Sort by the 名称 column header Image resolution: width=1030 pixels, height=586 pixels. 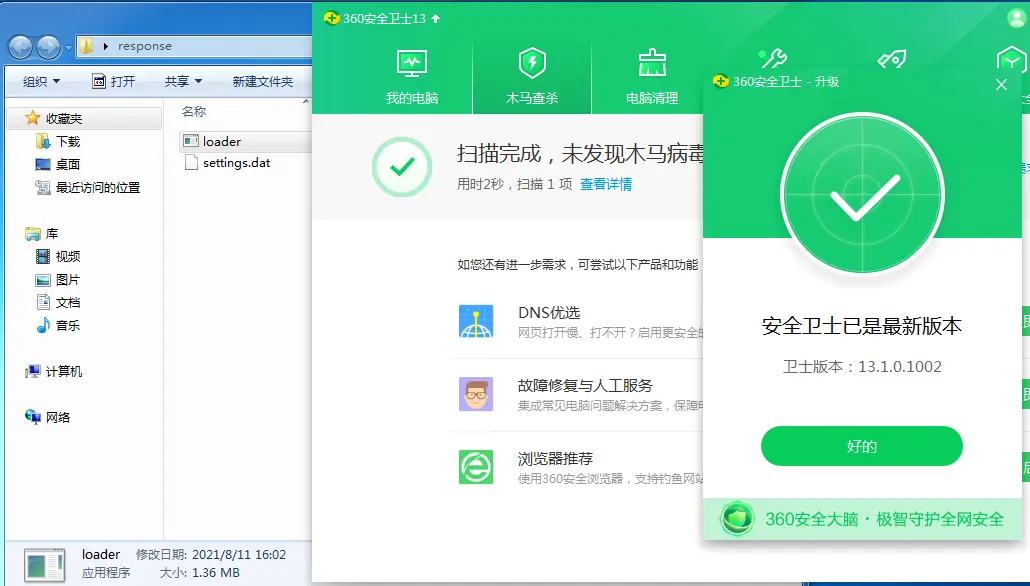click(x=194, y=112)
